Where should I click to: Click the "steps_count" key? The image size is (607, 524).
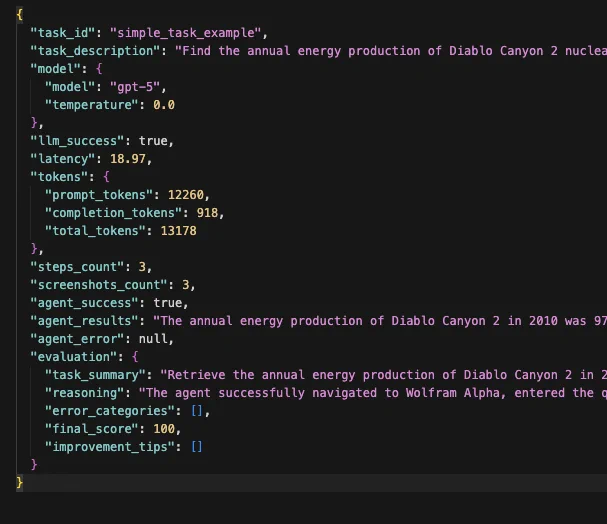pos(77,267)
